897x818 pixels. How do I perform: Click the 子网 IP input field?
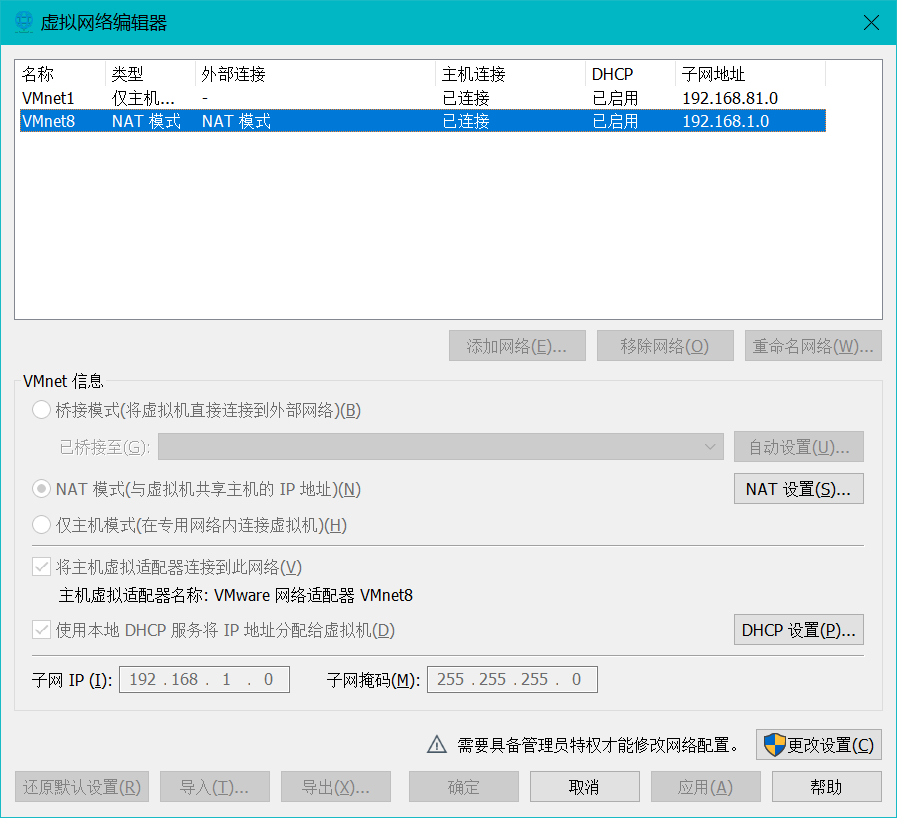click(x=204, y=679)
